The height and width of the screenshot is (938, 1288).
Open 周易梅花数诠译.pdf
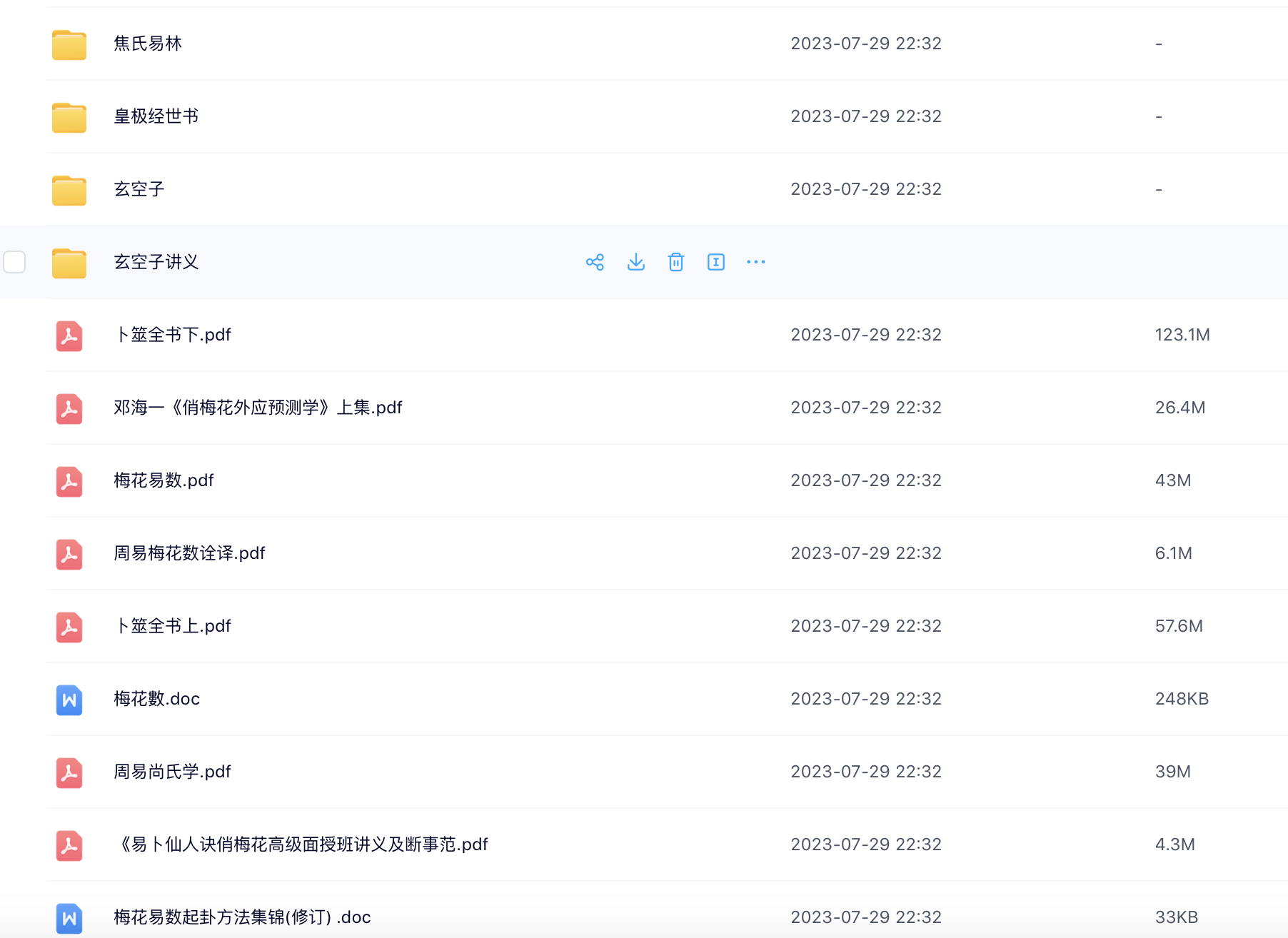(189, 553)
